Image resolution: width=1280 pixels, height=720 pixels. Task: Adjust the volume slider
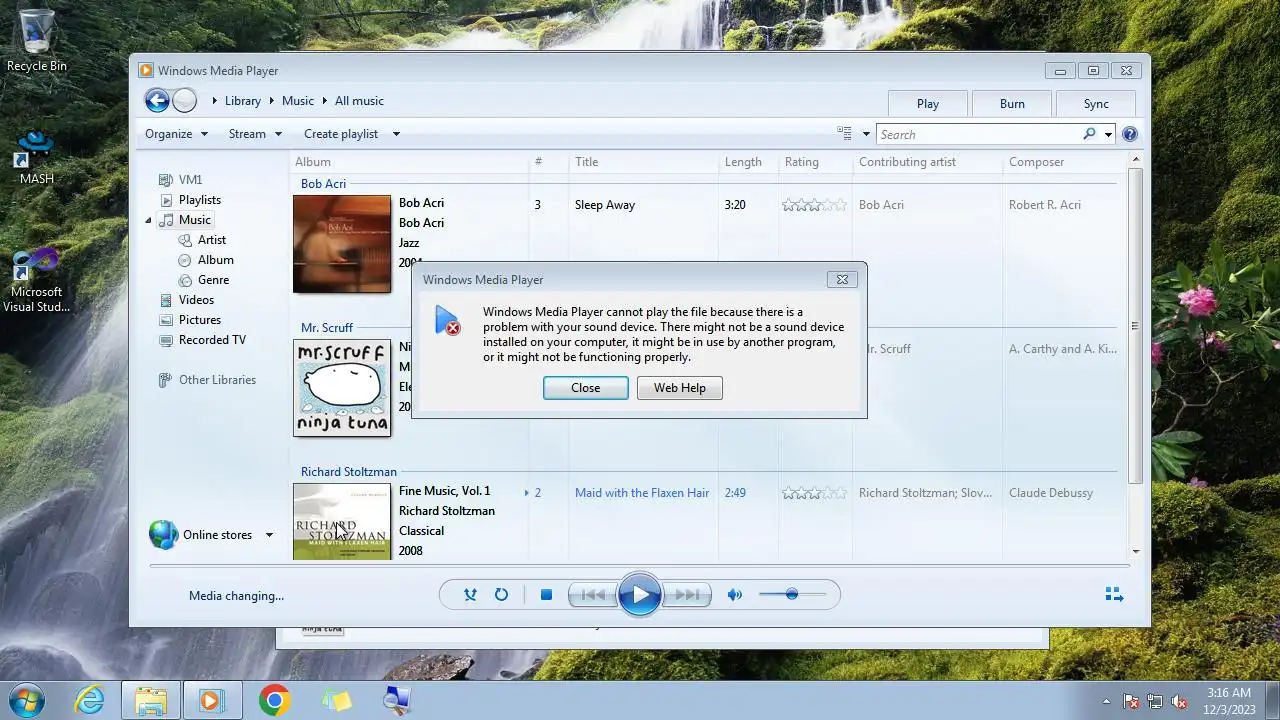pyautogui.click(x=792, y=595)
